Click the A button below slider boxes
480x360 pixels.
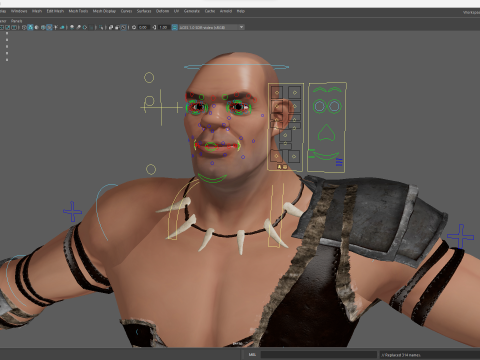pos(279,167)
